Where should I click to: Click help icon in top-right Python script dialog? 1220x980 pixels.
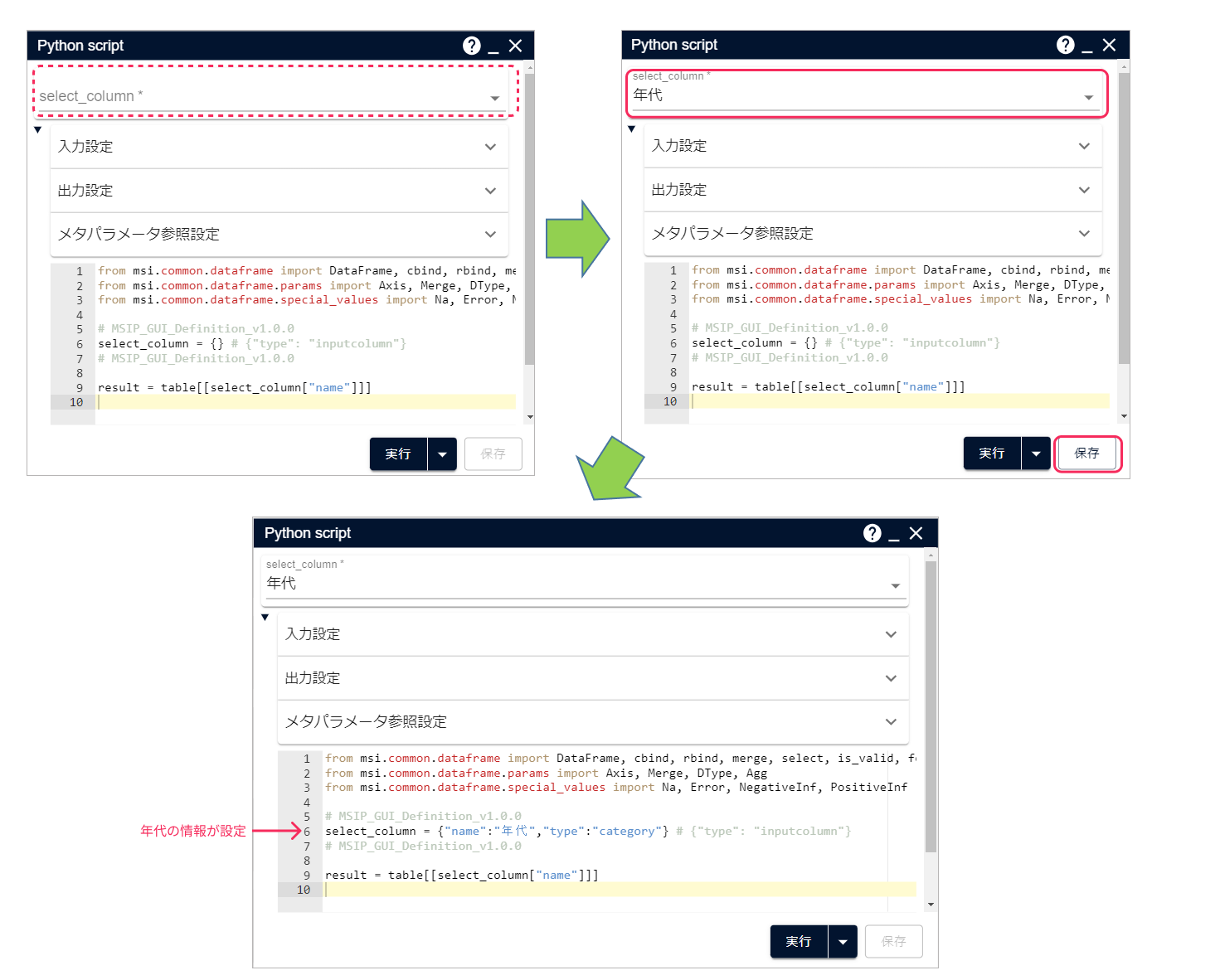tap(1065, 45)
